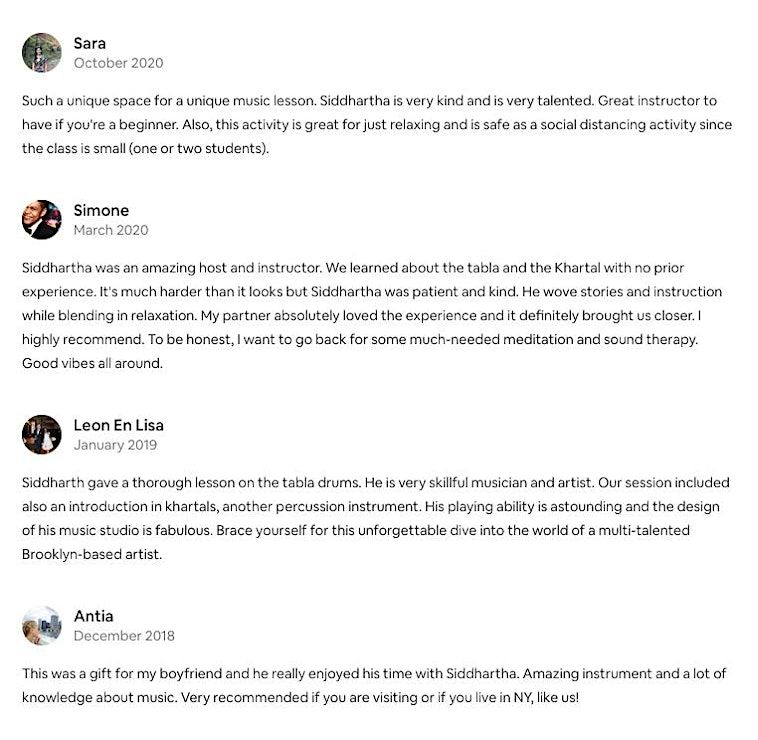The height and width of the screenshot is (740, 758).
Task: Click the line ending "(one or two students)."
Action: point(146,148)
